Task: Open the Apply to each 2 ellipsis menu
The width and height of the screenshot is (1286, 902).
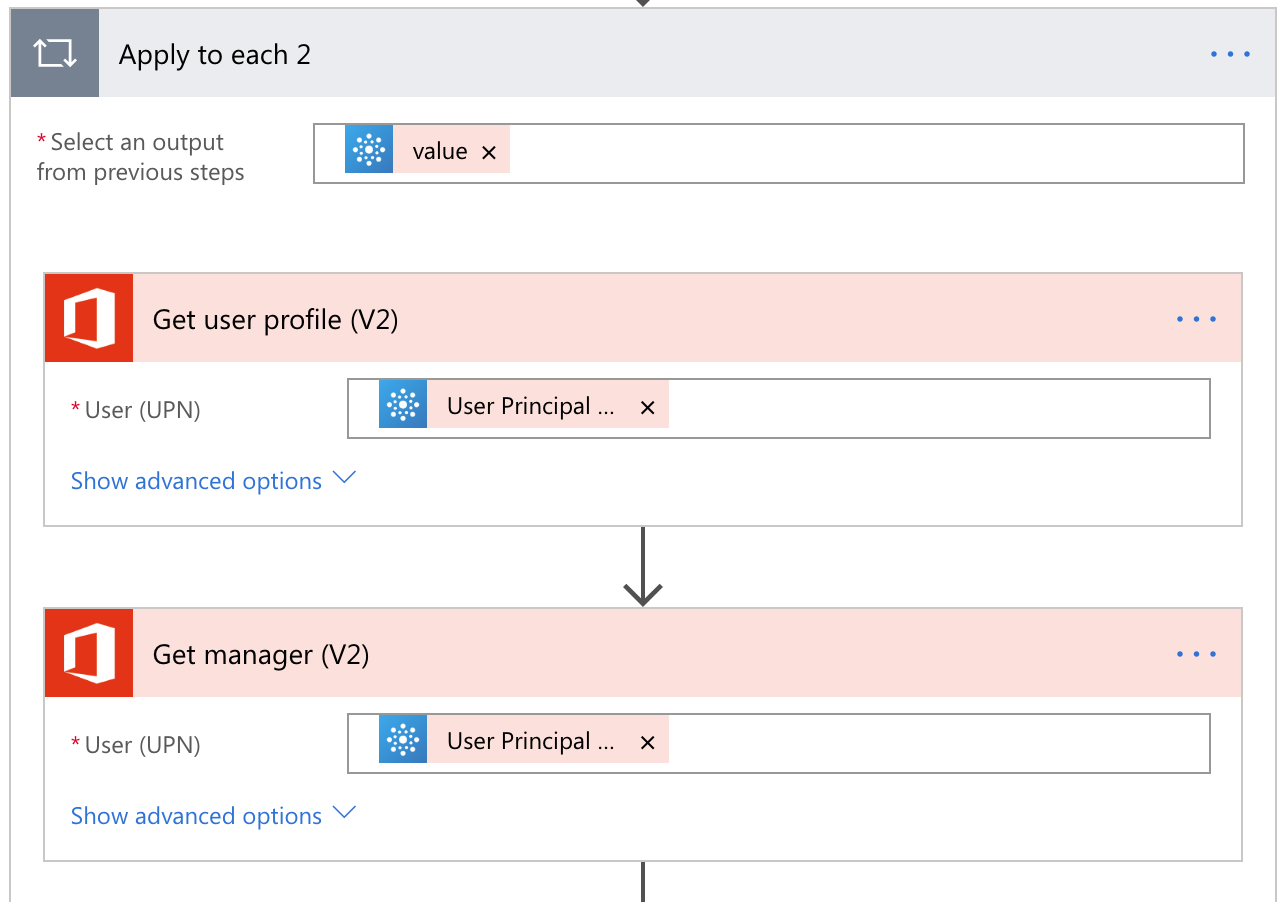Action: pos(1230,54)
